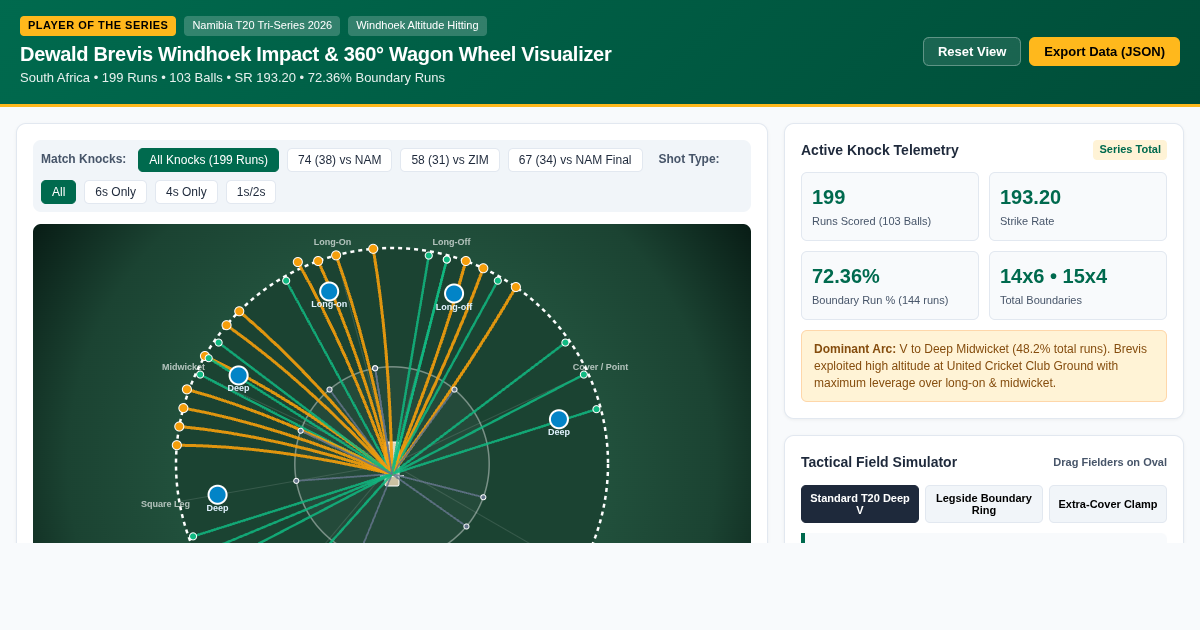Reset the wagon wheel view
This screenshot has width=1200, height=630.
(x=972, y=52)
